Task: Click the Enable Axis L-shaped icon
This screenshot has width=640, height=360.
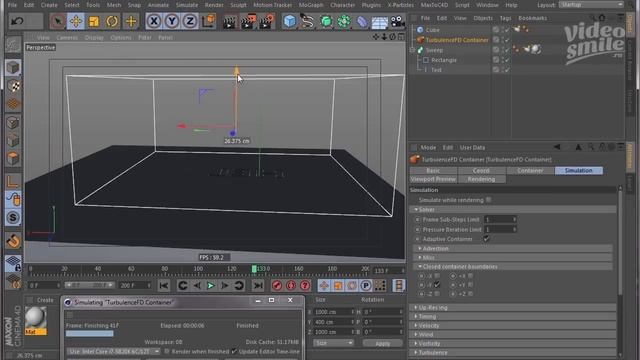Action: (x=13, y=181)
